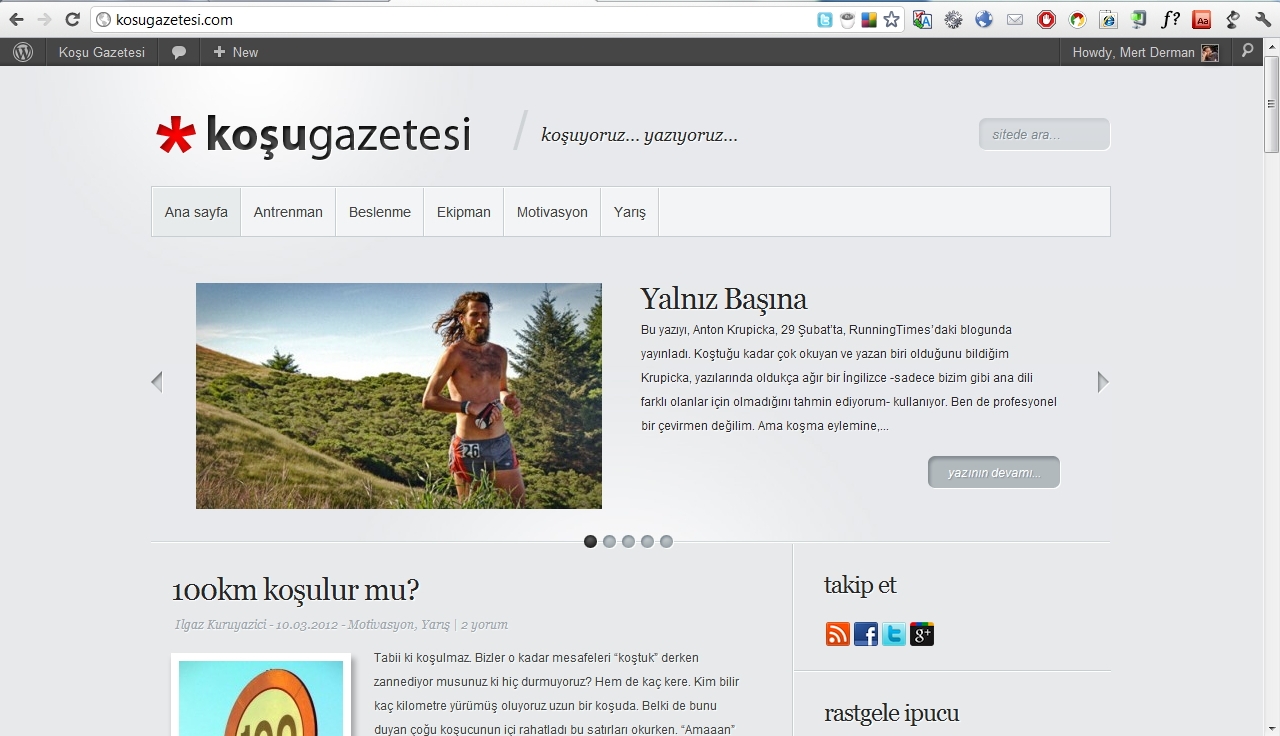Image resolution: width=1280 pixels, height=736 pixels.
Task: Go to the fifth slider dot
Action: coord(666,541)
